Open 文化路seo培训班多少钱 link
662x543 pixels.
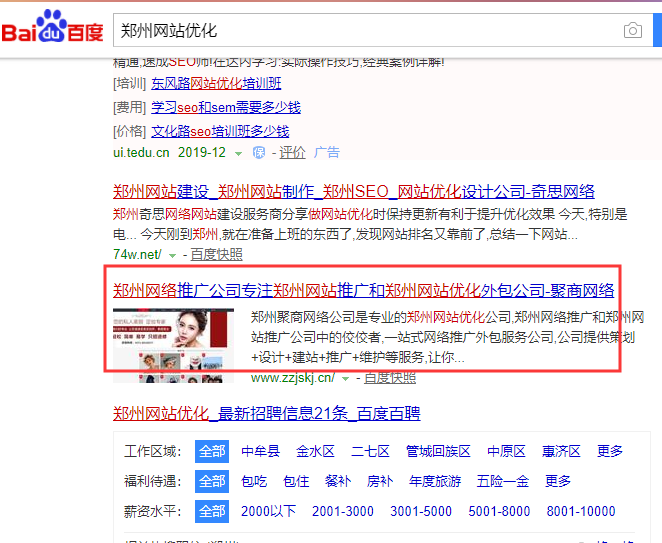click(220, 131)
